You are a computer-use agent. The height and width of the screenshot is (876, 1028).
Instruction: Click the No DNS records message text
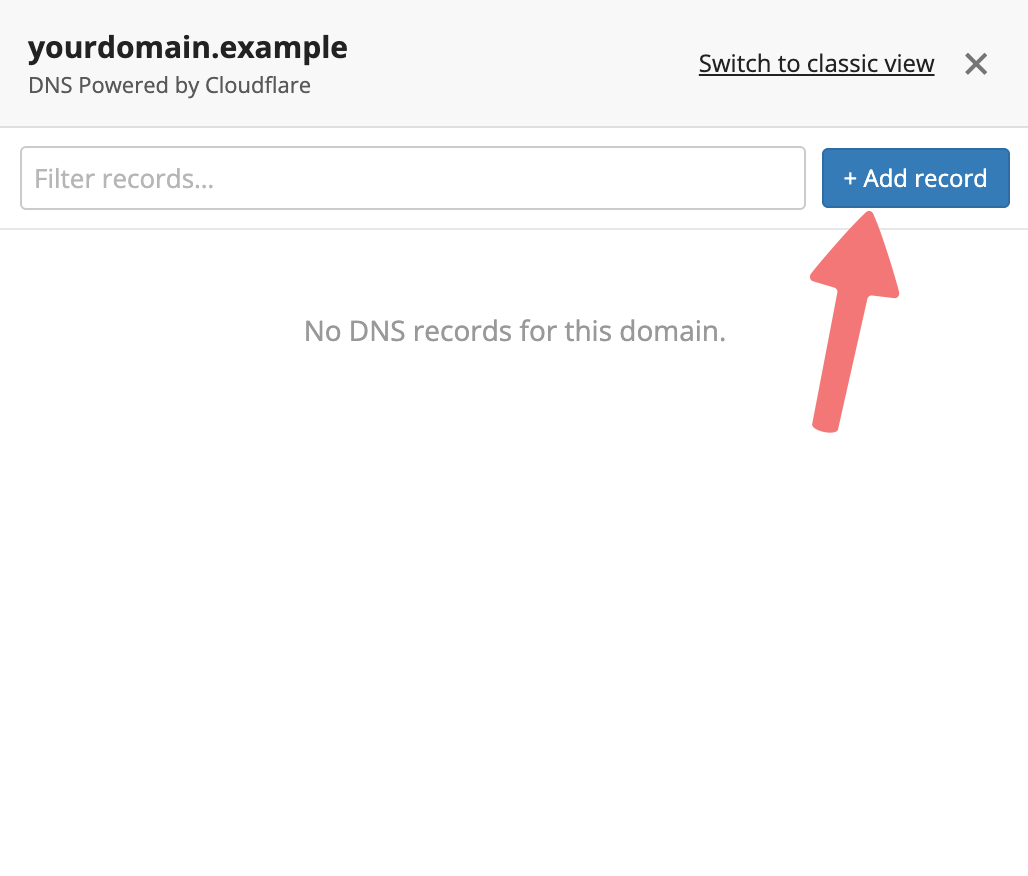[515, 331]
